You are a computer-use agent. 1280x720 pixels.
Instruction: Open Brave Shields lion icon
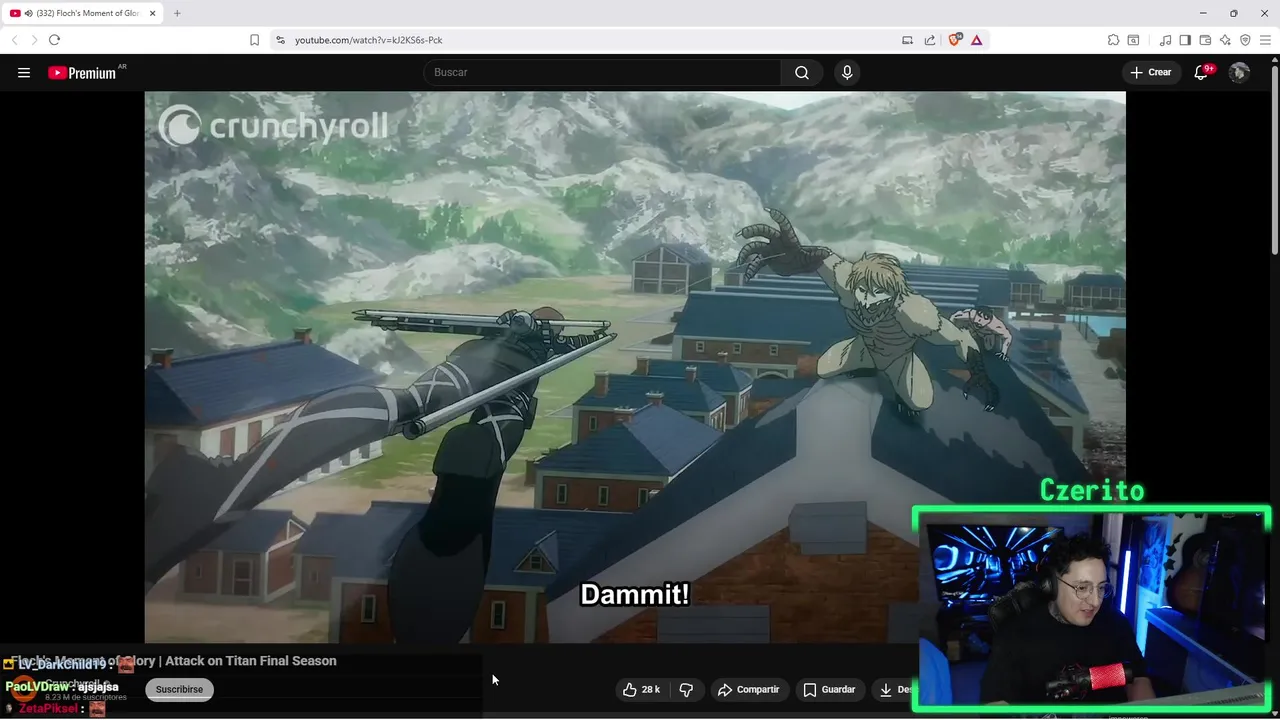coord(955,39)
